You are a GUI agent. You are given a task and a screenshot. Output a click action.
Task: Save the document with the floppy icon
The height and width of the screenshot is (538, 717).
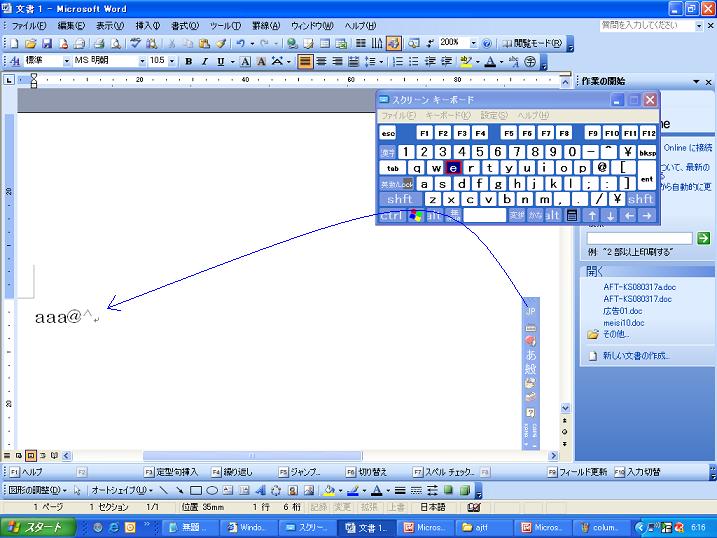47,43
